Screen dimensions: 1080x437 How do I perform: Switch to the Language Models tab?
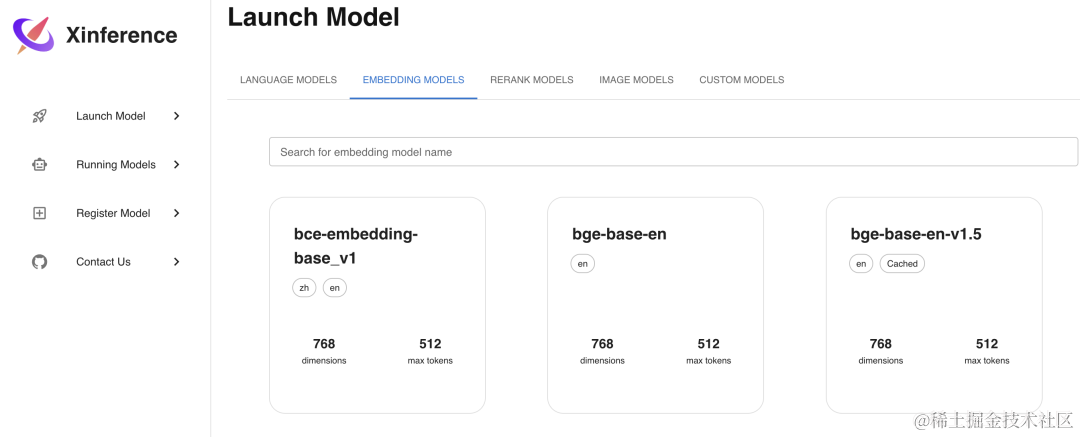pos(288,80)
